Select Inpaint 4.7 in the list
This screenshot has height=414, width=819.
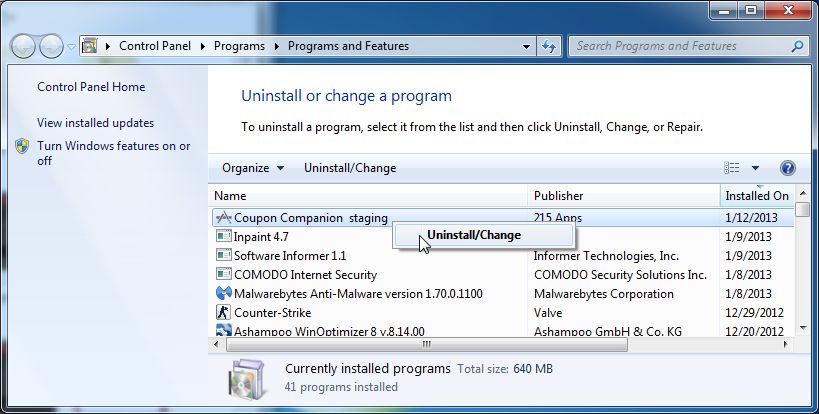(x=261, y=236)
